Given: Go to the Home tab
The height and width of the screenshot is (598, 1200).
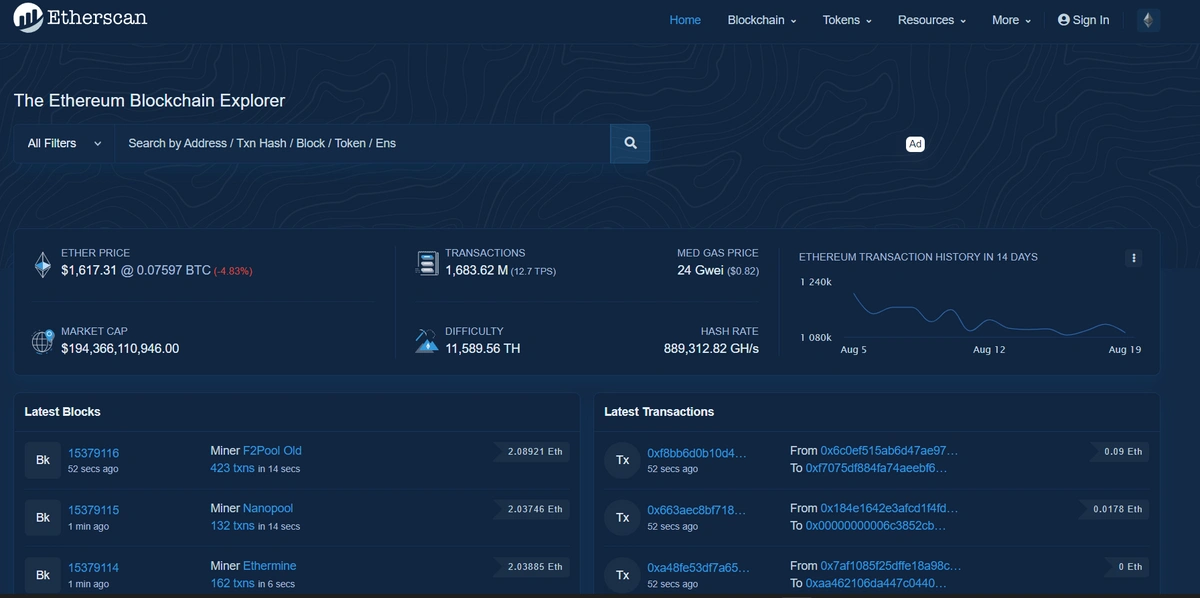Looking at the screenshot, I should coord(685,20).
